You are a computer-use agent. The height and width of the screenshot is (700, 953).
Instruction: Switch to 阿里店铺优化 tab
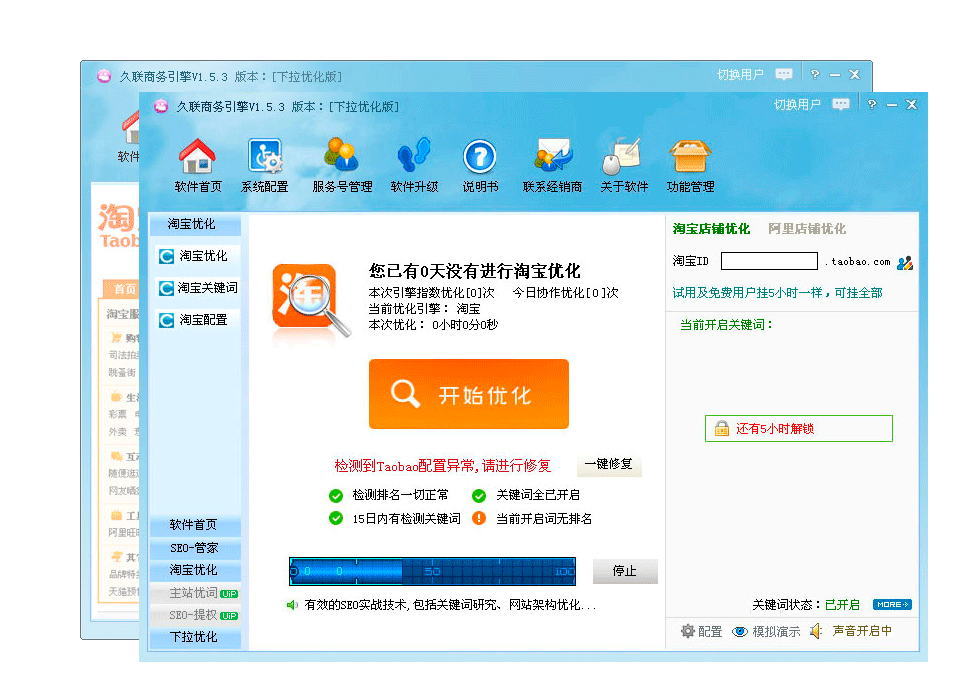tap(807, 229)
